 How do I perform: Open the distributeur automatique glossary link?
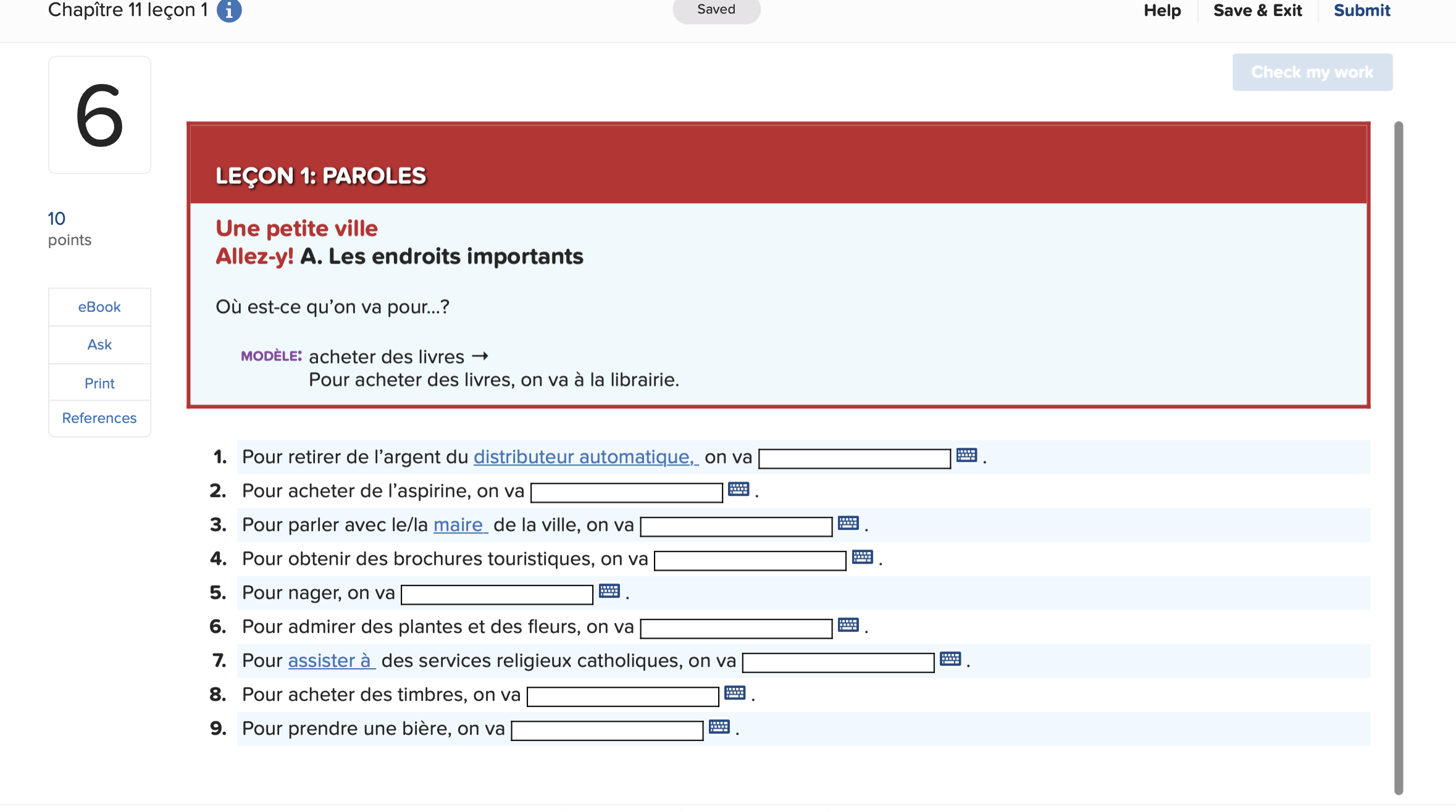click(x=584, y=457)
